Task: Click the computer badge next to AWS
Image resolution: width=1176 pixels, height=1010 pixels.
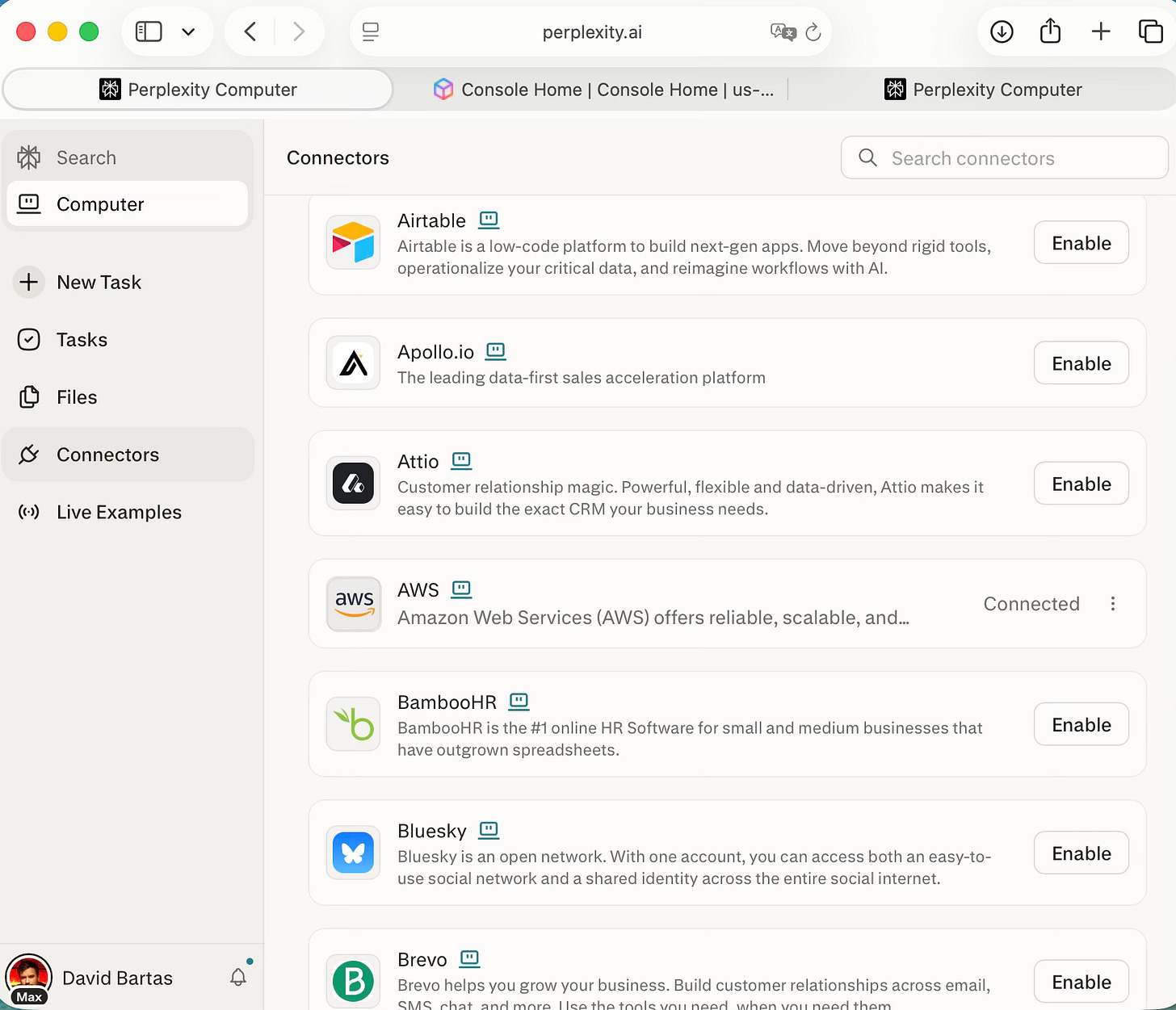Action: point(461,589)
